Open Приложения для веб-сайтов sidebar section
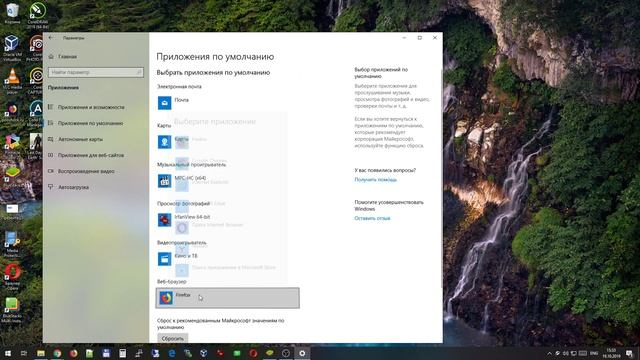This screenshot has width=640, height=360. coord(91,155)
